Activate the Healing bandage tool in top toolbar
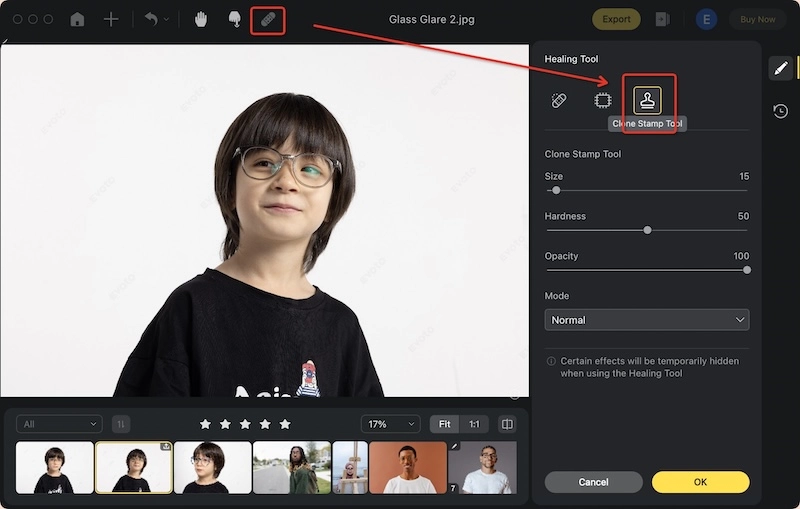Image resolution: width=800 pixels, height=509 pixels. pos(268,20)
